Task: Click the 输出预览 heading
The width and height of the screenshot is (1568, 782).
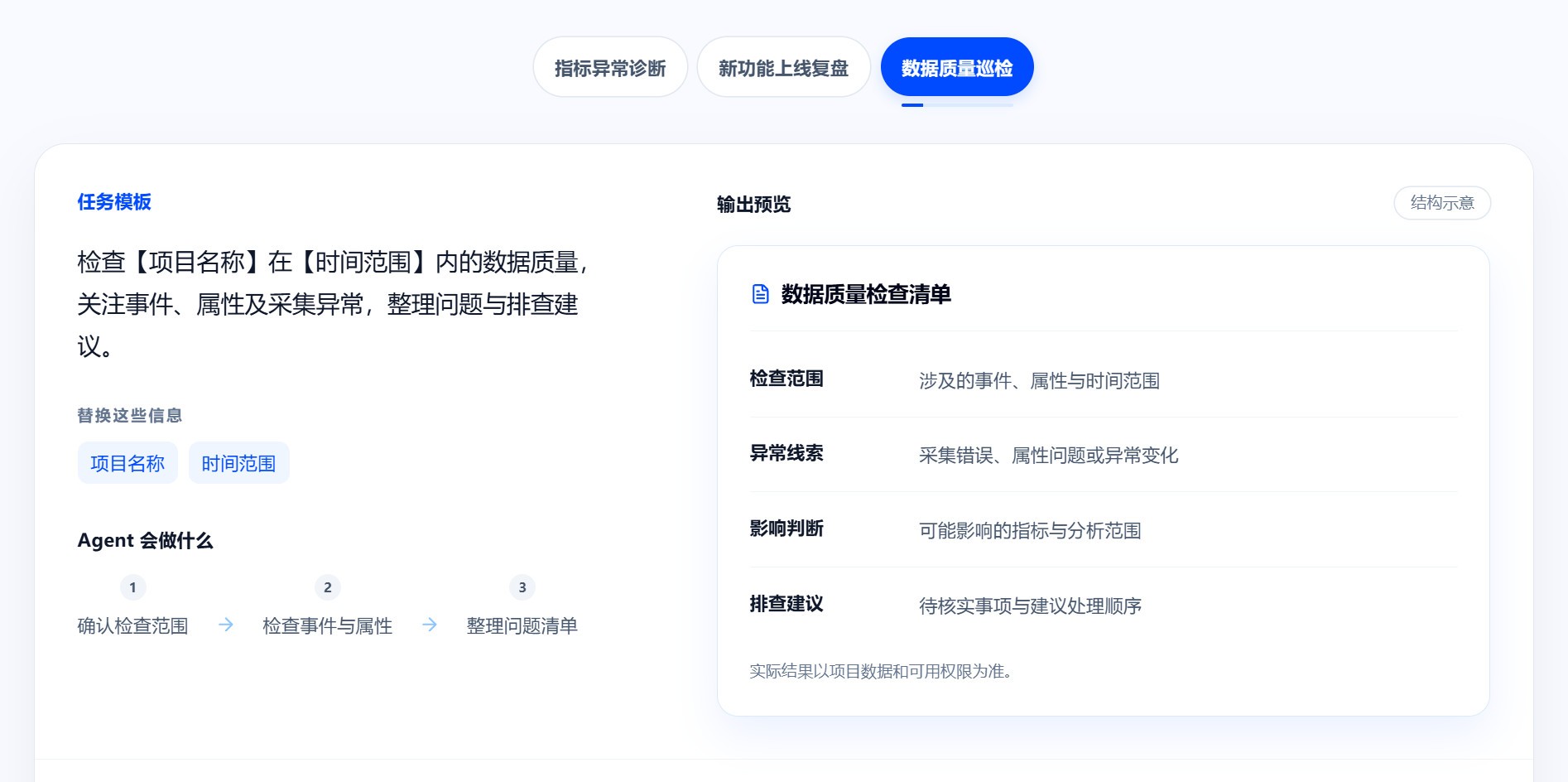Action: (753, 205)
